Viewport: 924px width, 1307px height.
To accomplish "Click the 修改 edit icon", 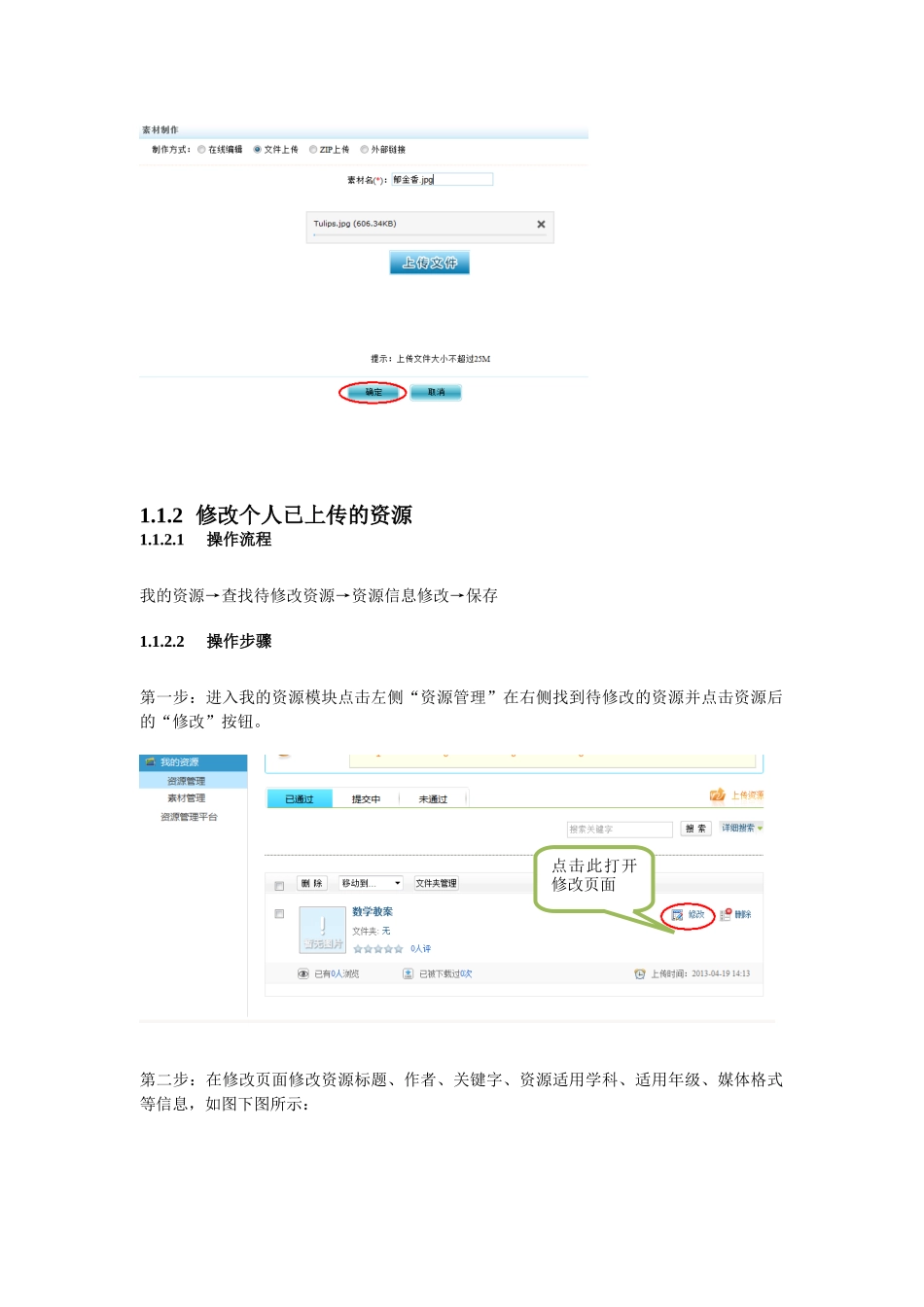I will [677, 915].
